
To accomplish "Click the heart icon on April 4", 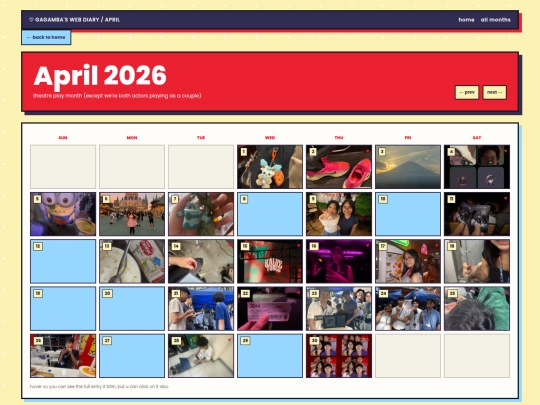I will coord(505,151).
